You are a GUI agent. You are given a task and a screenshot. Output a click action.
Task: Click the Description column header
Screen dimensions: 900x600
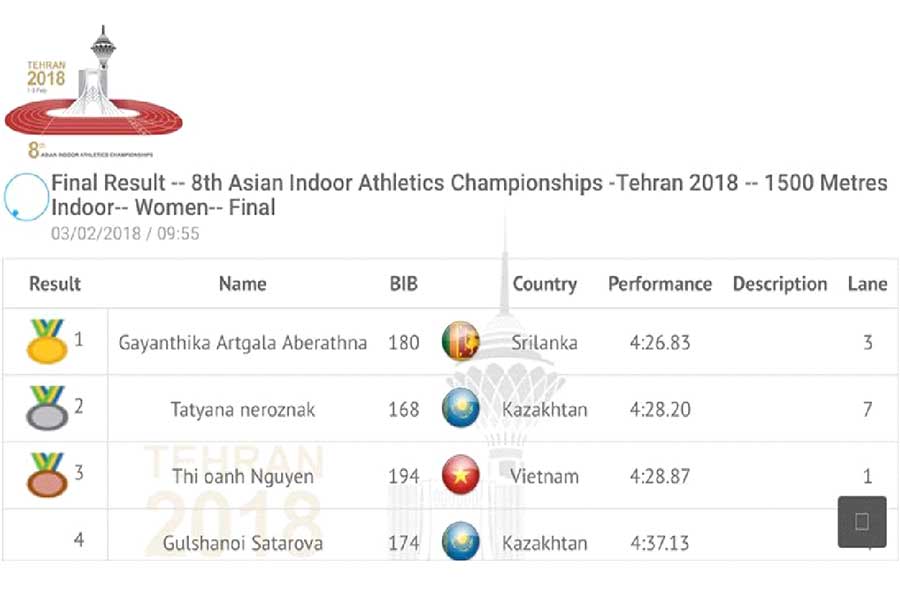[x=780, y=284]
